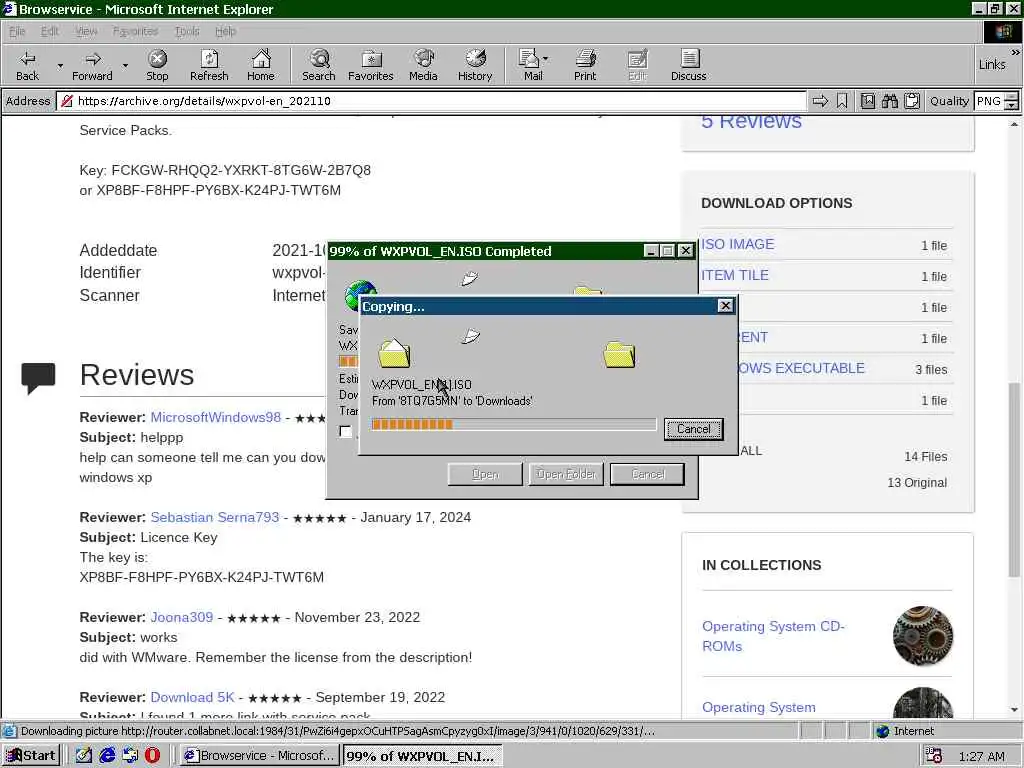
Task: Print the current page
Action: 585,65
